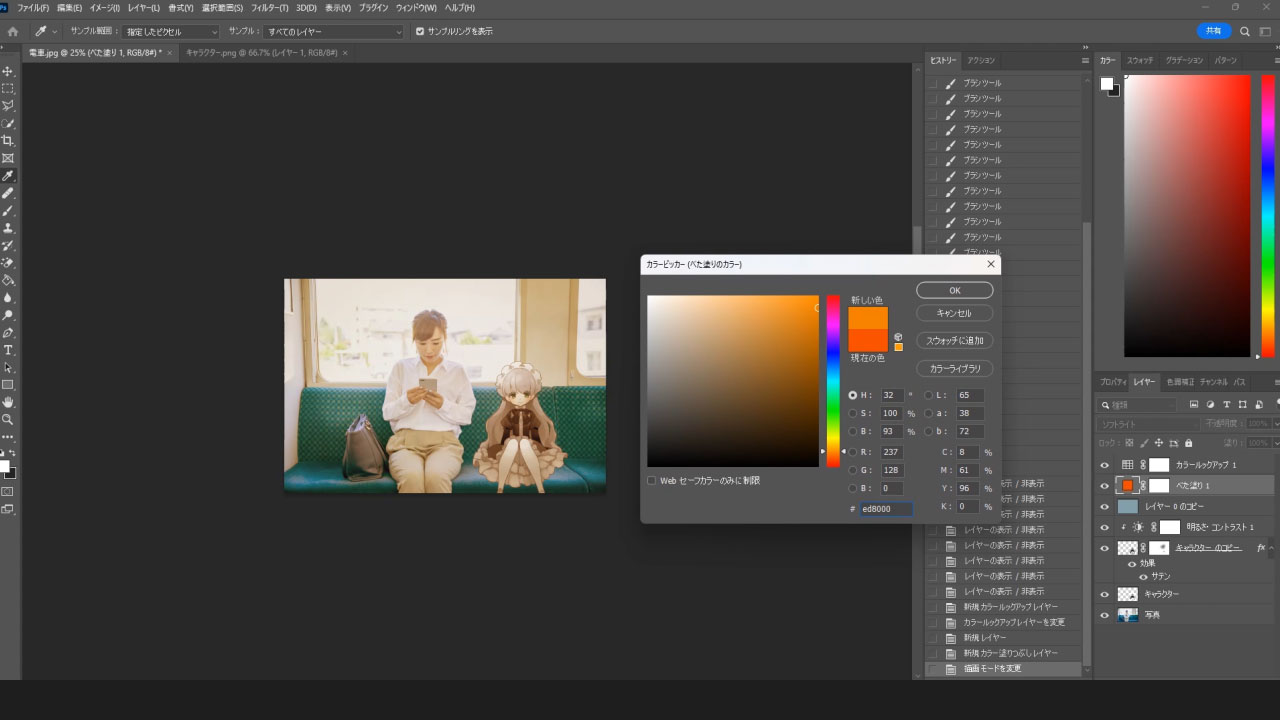Image resolution: width=1280 pixels, height=720 pixels.
Task: Hide the べた塗り 1 layer
Action: (1105, 486)
